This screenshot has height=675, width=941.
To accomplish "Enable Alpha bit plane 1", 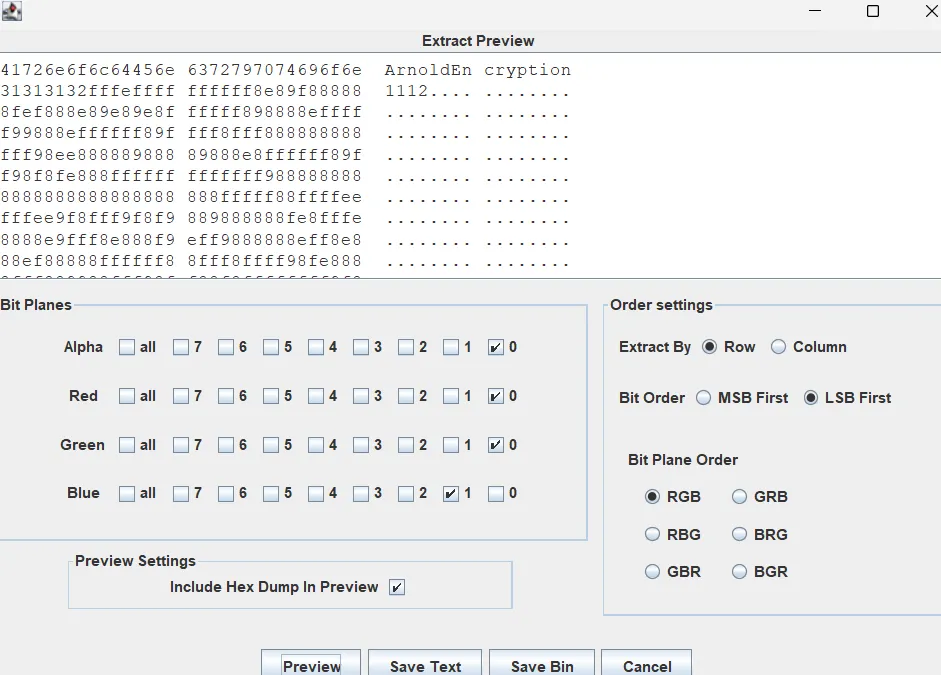I will (x=451, y=347).
